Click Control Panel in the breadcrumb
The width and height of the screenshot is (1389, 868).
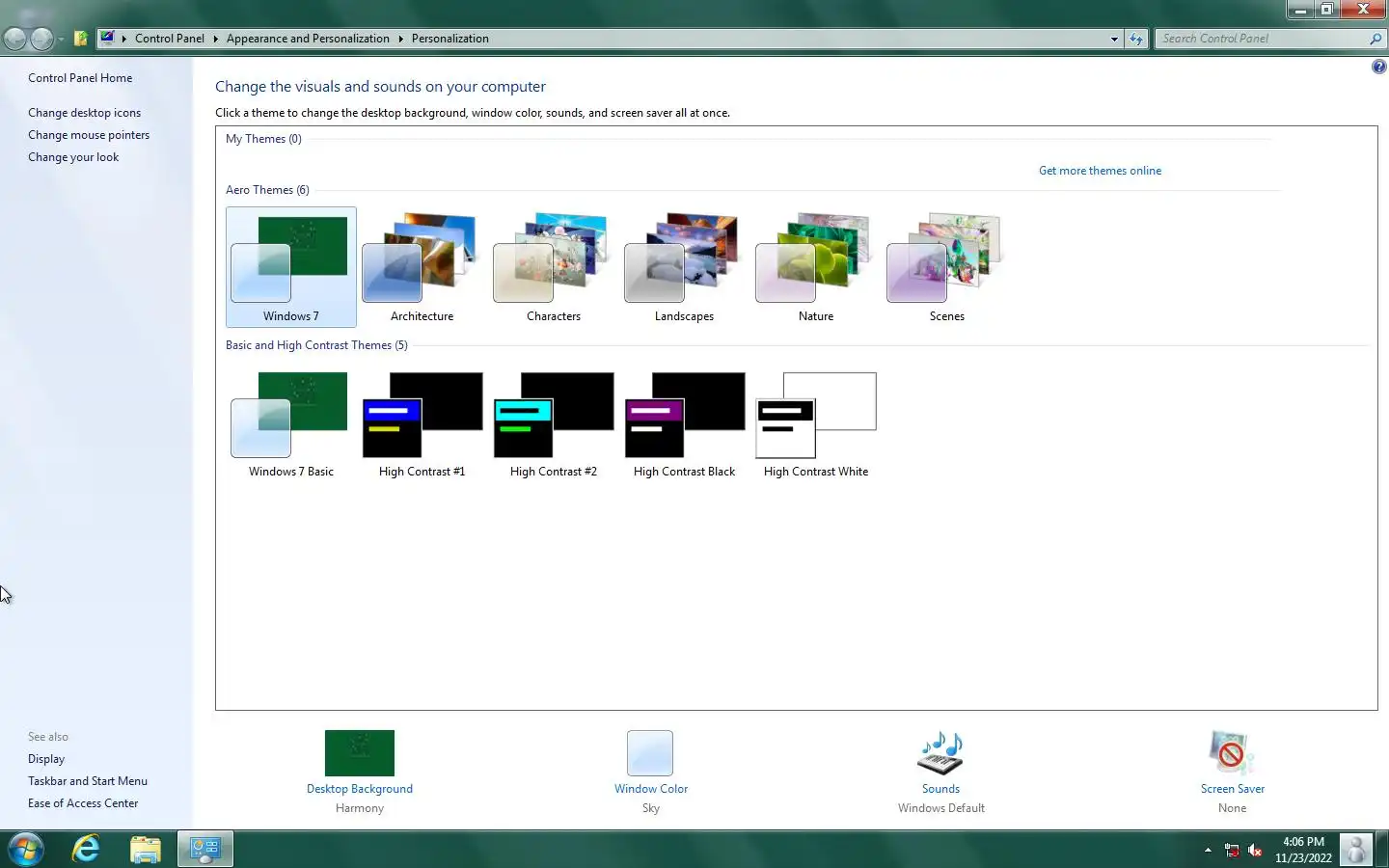click(170, 39)
